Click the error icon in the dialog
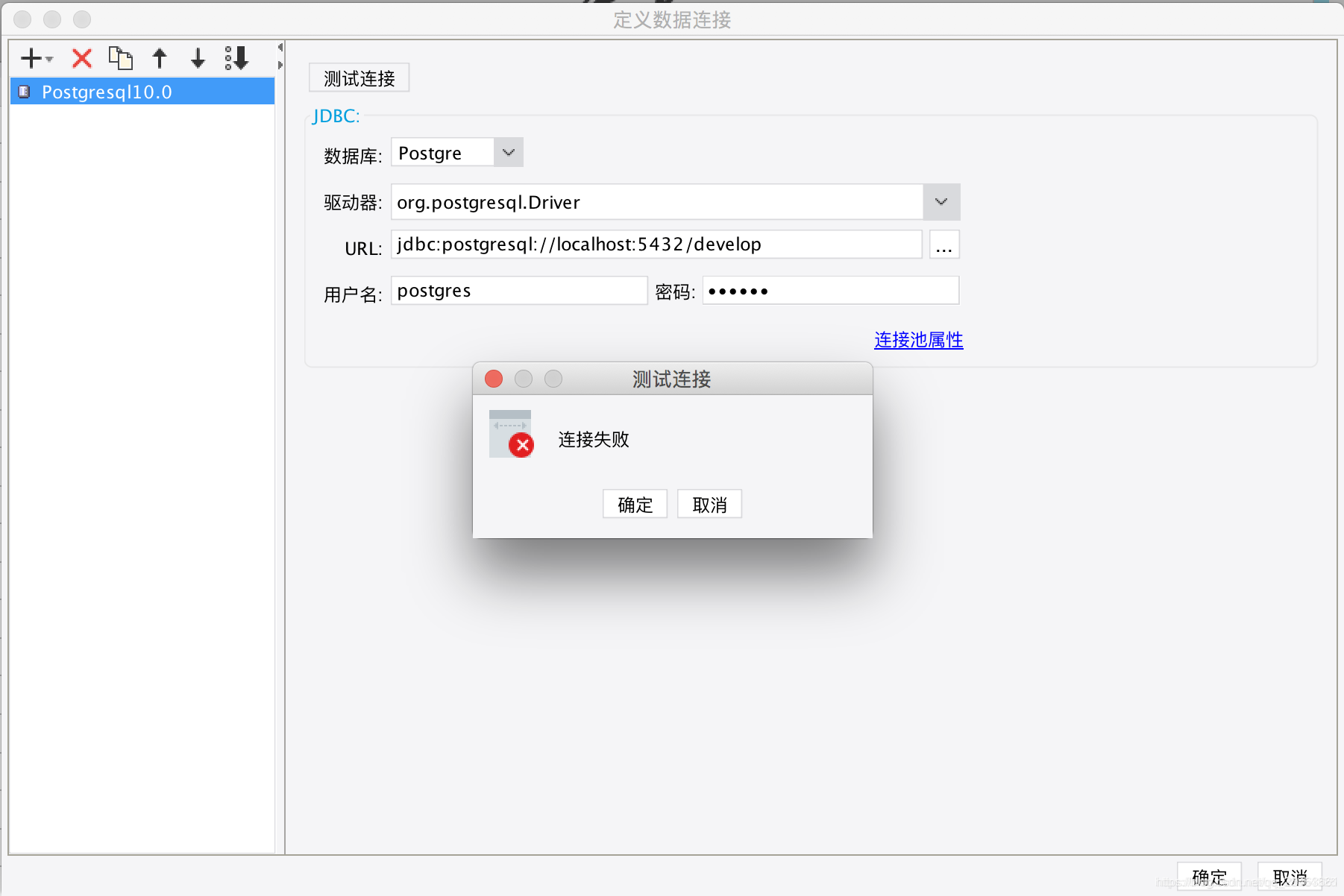The image size is (1344, 896). point(521,445)
